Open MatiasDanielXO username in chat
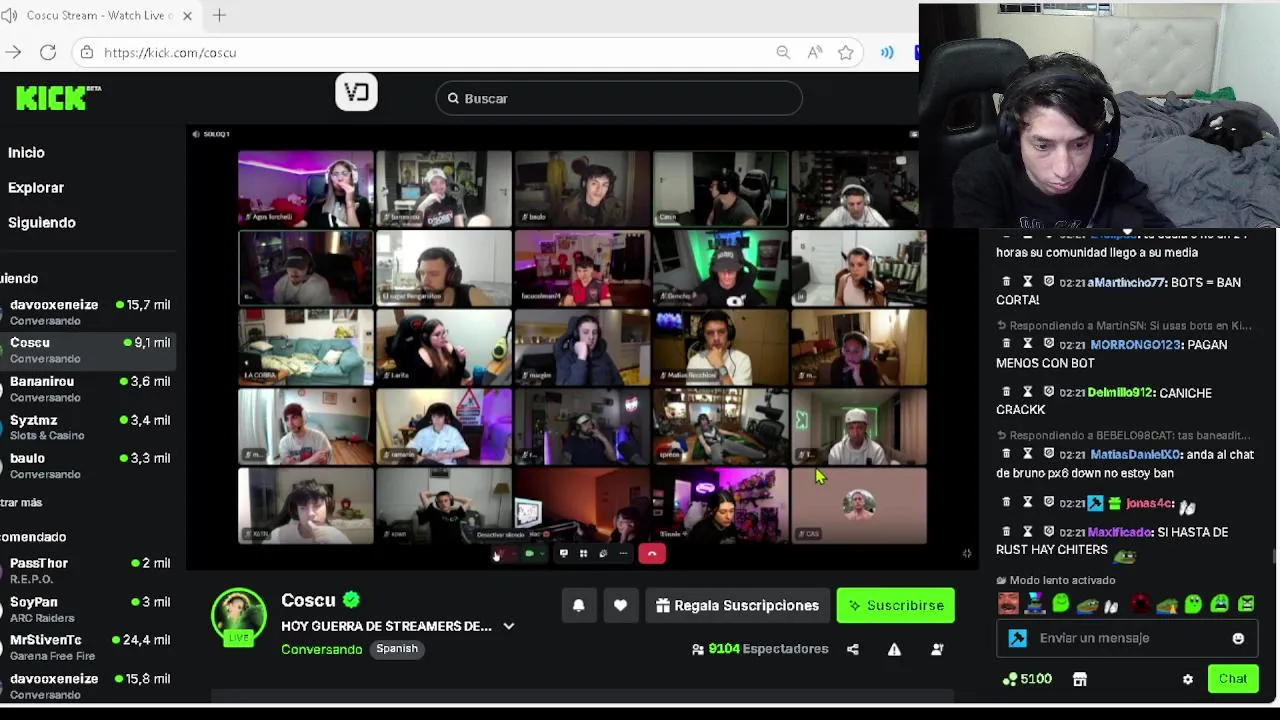Screen dimensions: 1280x720 (x=1134, y=454)
